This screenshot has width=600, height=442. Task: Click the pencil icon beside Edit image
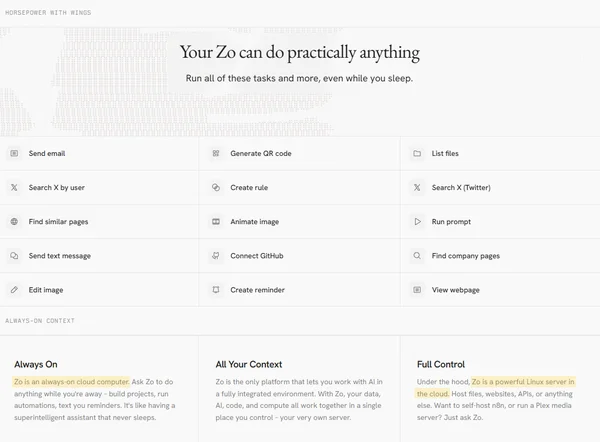(14, 289)
